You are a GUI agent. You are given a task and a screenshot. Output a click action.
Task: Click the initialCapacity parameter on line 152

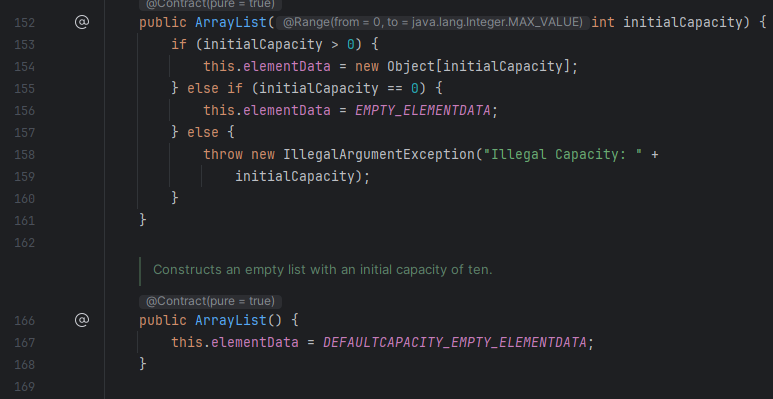tap(683, 23)
